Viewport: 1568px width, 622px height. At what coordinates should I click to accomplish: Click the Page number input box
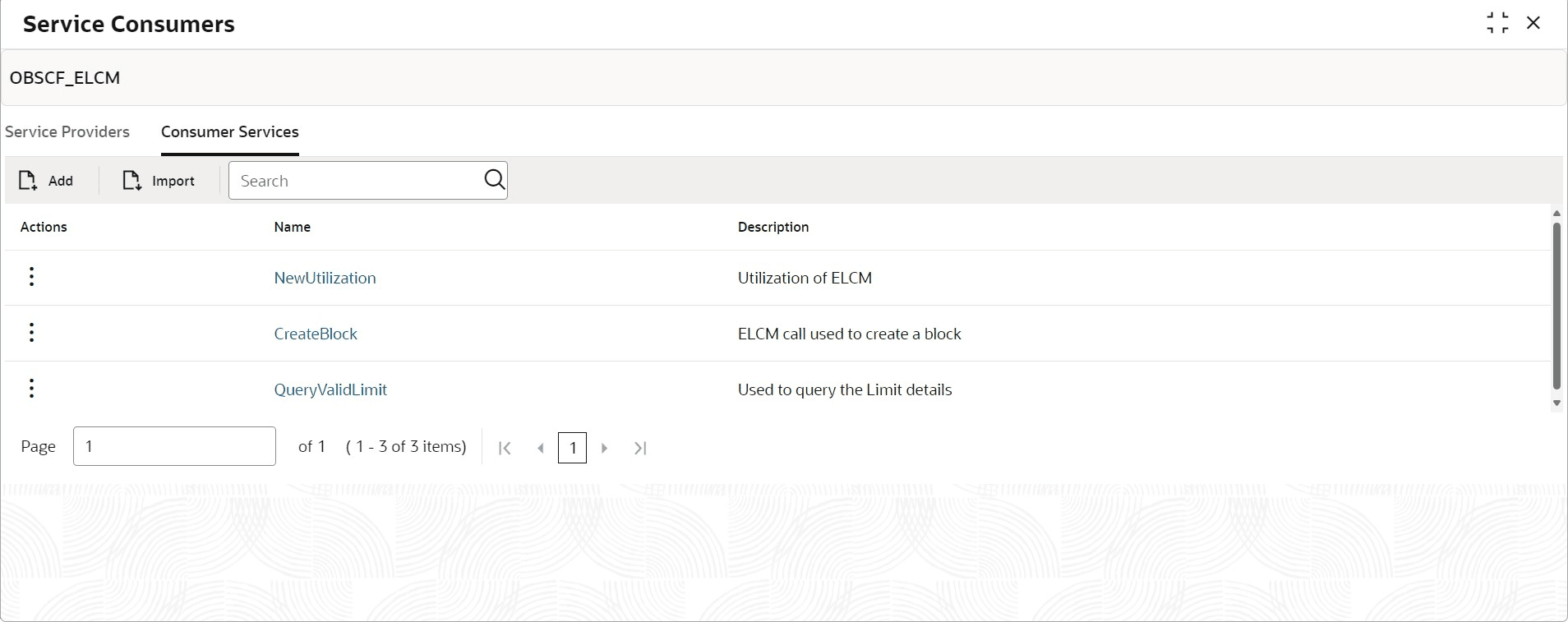pyautogui.click(x=174, y=446)
